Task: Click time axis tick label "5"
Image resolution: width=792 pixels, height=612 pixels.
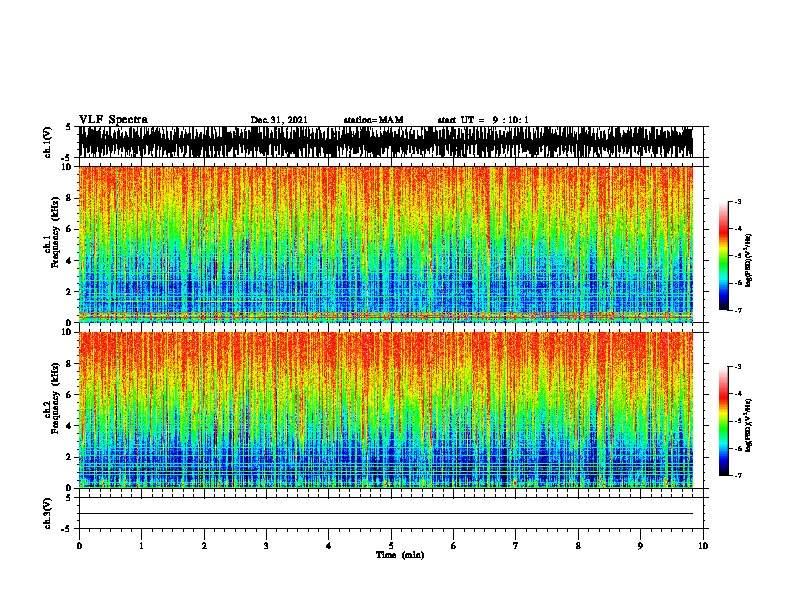Action: (x=391, y=546)
